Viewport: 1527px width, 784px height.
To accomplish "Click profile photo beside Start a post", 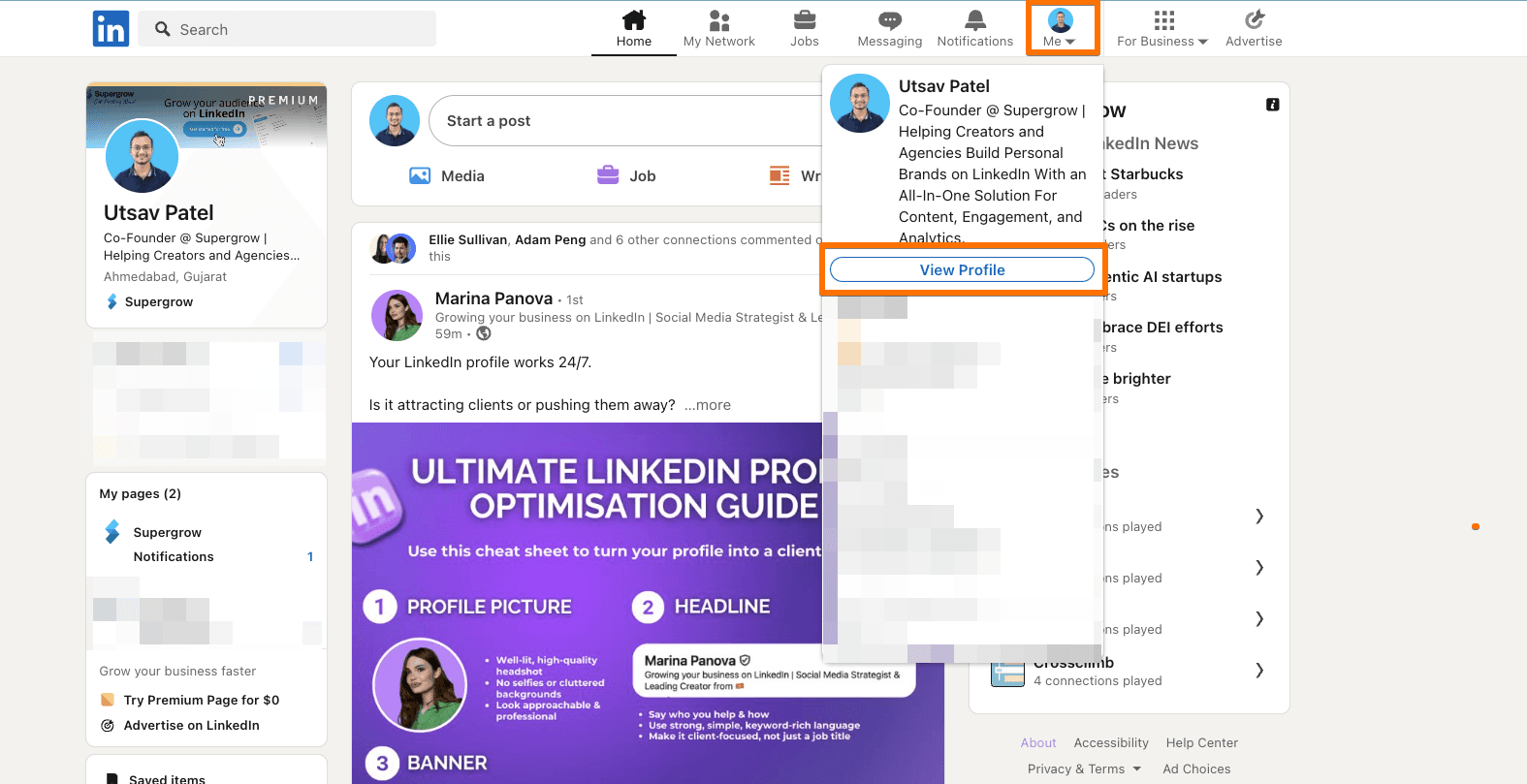I will tap(395, 121).
